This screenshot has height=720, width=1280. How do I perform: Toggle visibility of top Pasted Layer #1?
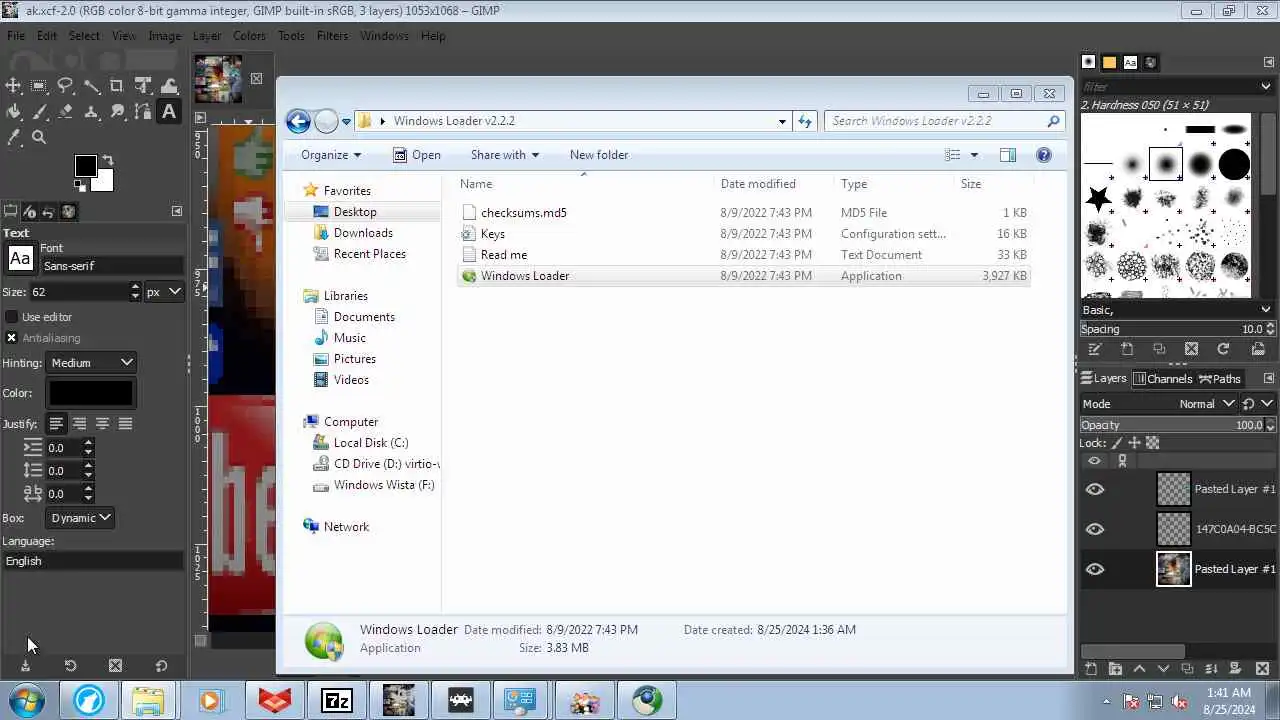tap(1095, 489)
